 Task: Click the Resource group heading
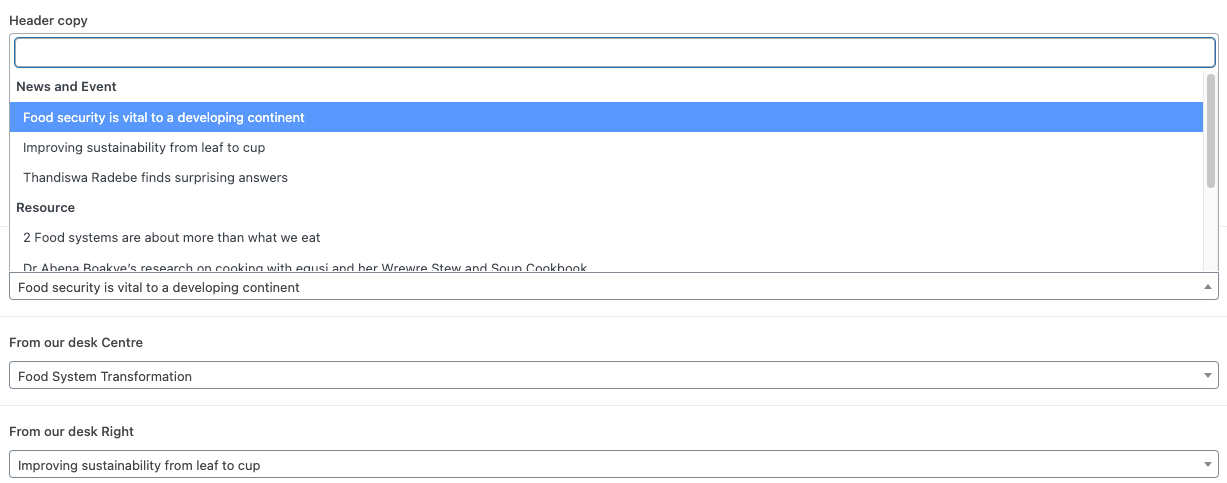click(x=45, y=207)
